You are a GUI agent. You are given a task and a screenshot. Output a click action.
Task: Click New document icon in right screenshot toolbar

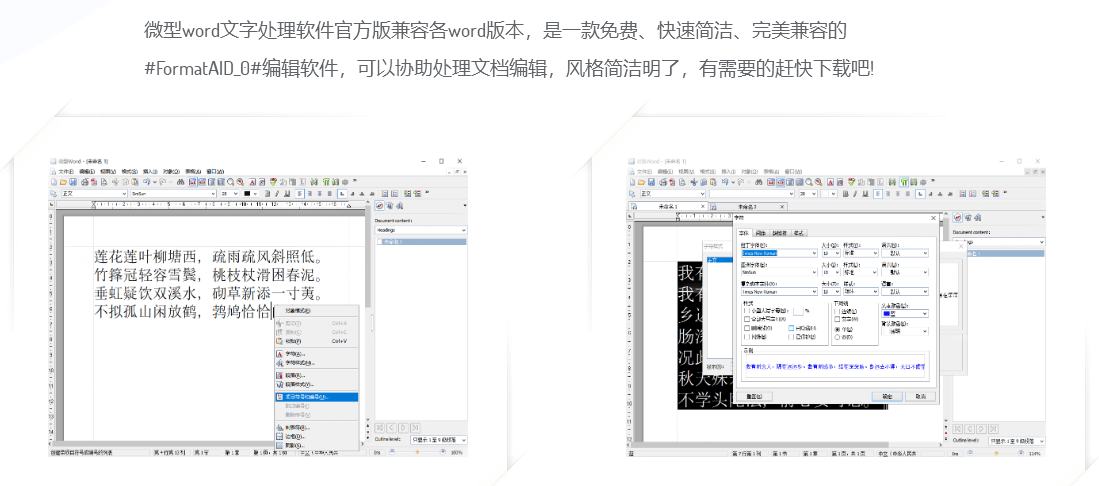click(632, 182)
